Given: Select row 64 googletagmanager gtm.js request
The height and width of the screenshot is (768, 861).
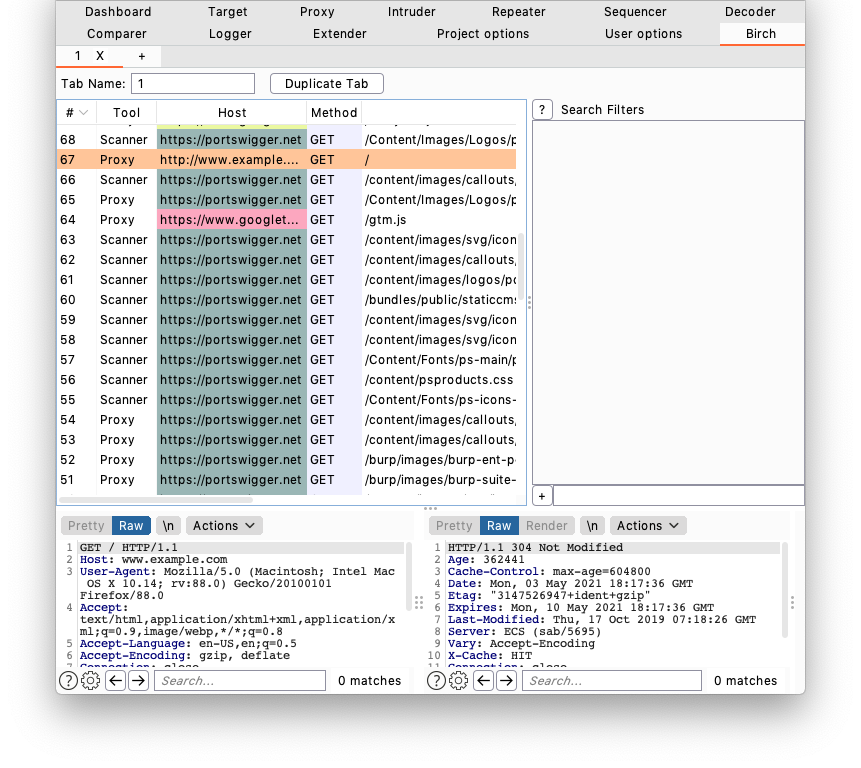Looking at the screenshot, I should [287, 220].
